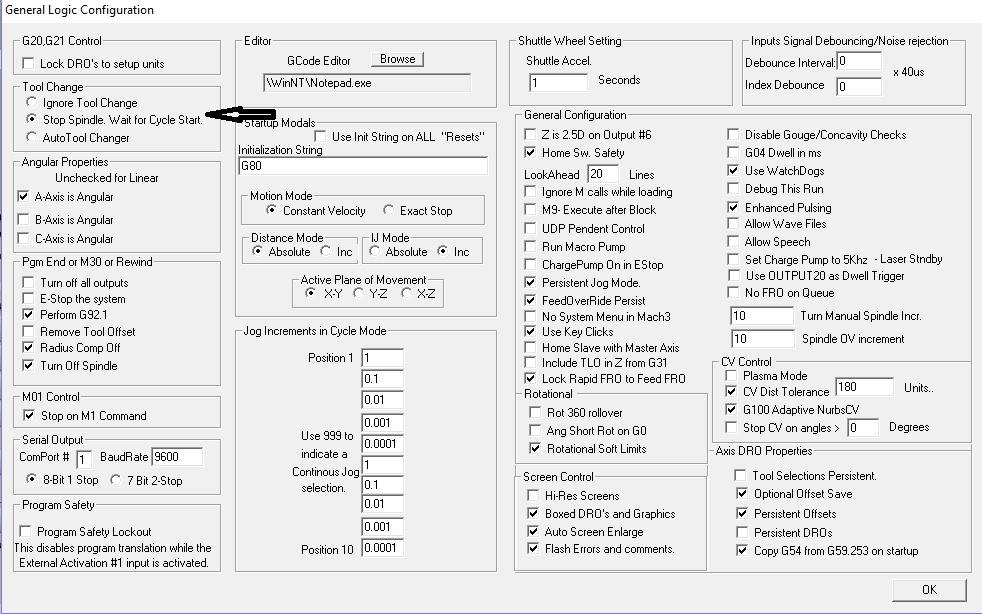Click the Shuttle Accel seconds field

click(559, 83)
